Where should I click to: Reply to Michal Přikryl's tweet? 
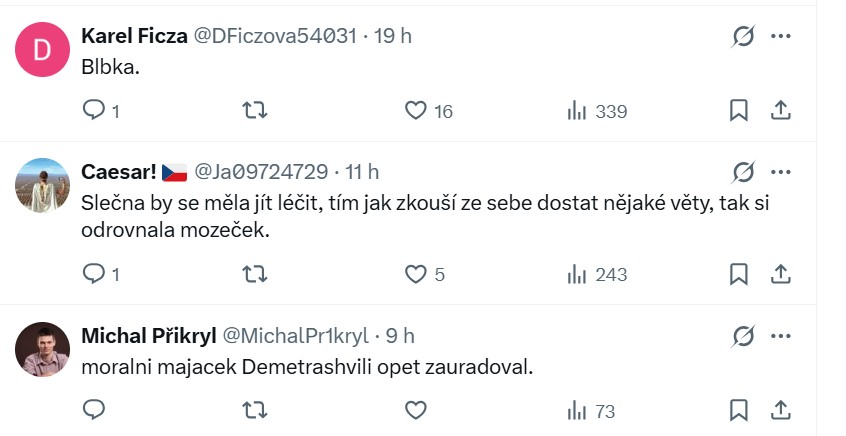click(x=93, y=410)
